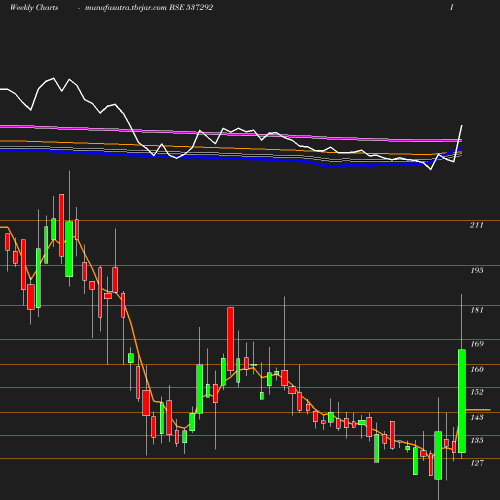The image size is (500, 500).
Task: Click the tall red candle peaking near 181
Action: click(x=230, y=339)
